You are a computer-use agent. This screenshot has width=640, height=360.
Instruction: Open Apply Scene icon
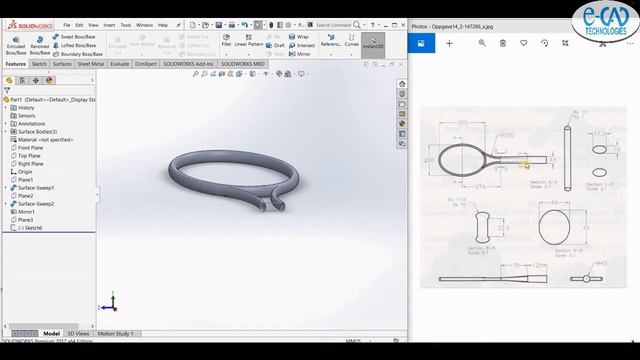point(288,74)
